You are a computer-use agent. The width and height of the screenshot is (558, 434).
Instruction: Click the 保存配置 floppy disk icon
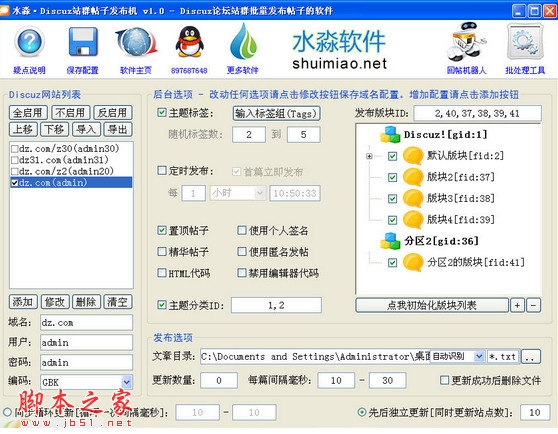tap(83, 42)
